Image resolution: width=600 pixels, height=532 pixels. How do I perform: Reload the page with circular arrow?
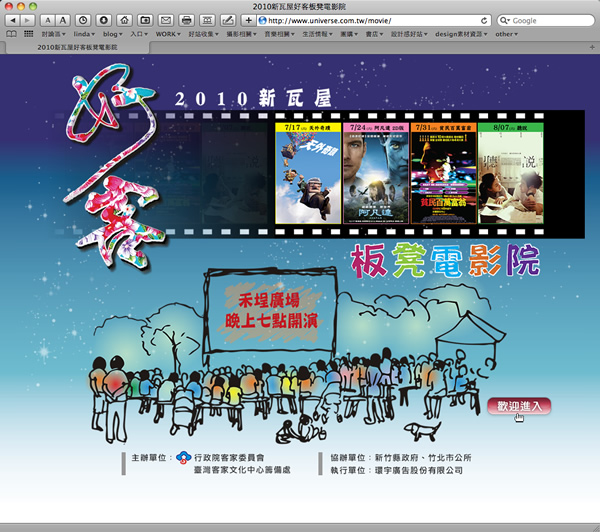pos(484,20)
